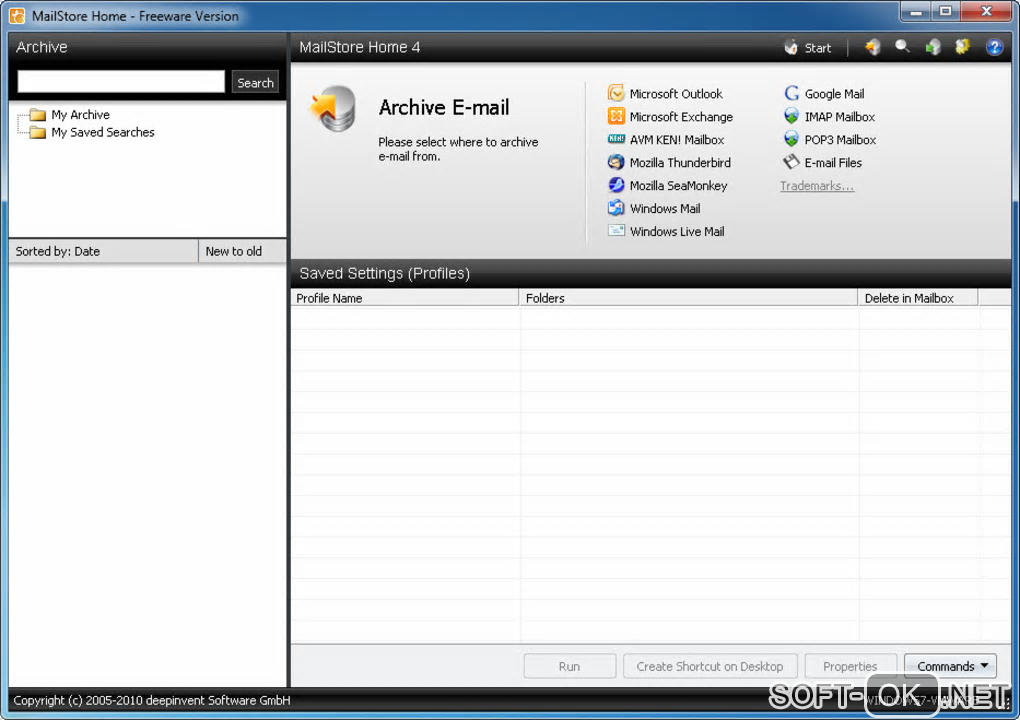Toggle the New to old sort order
Screen dimensions: 1020x720
pyautogui.click(x=242, y=251)
